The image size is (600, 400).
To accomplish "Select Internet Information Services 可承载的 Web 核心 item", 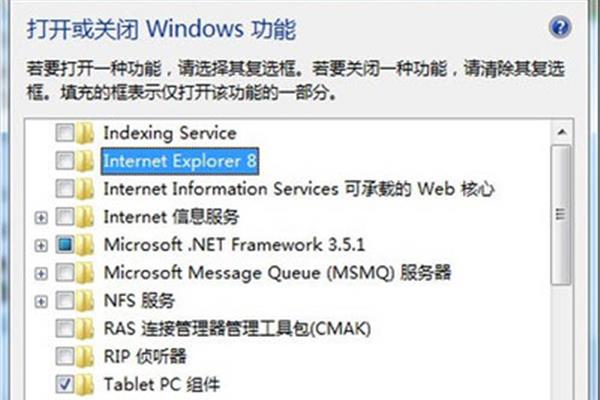I will click(x=299, y=189).
